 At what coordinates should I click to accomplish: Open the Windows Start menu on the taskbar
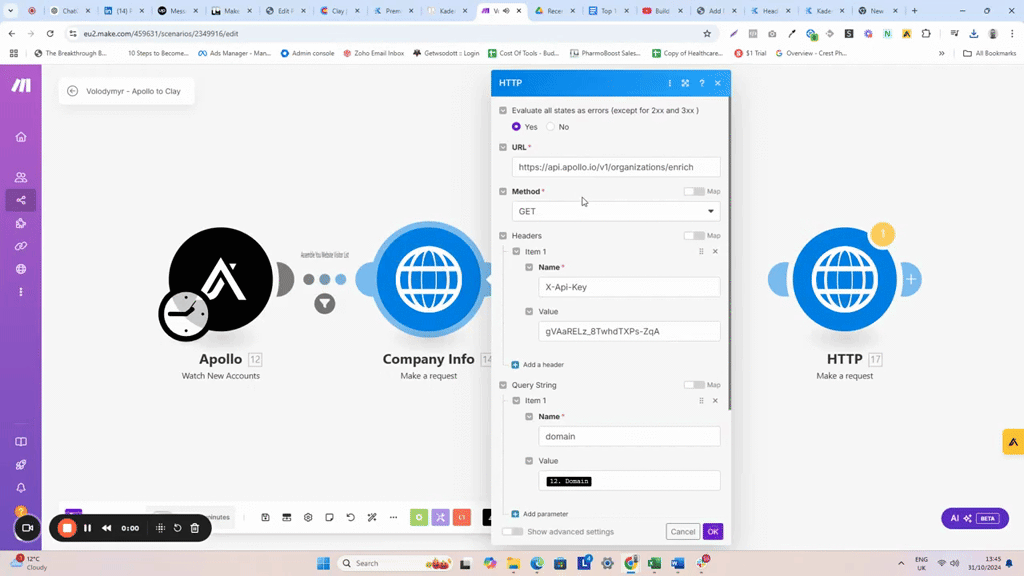(x=323, y=563)
